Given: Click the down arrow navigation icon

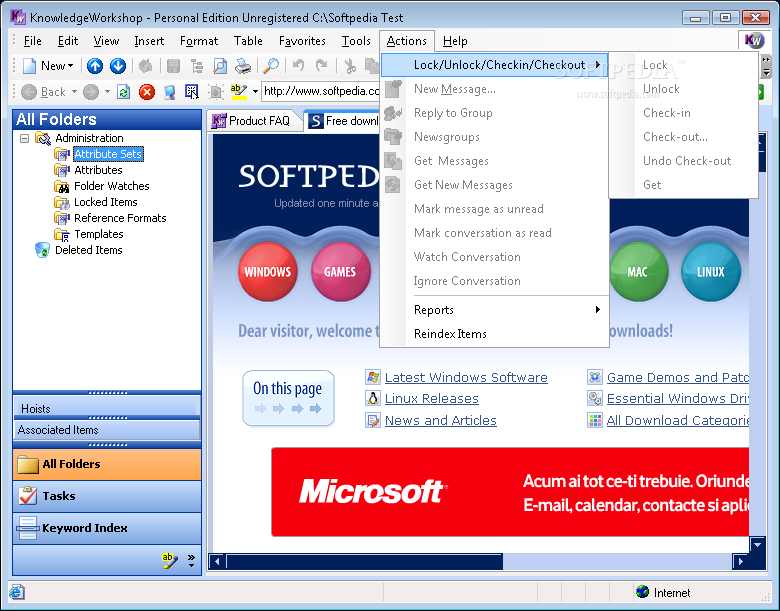Looking at the screenshot, I should (x=118, y=66).
